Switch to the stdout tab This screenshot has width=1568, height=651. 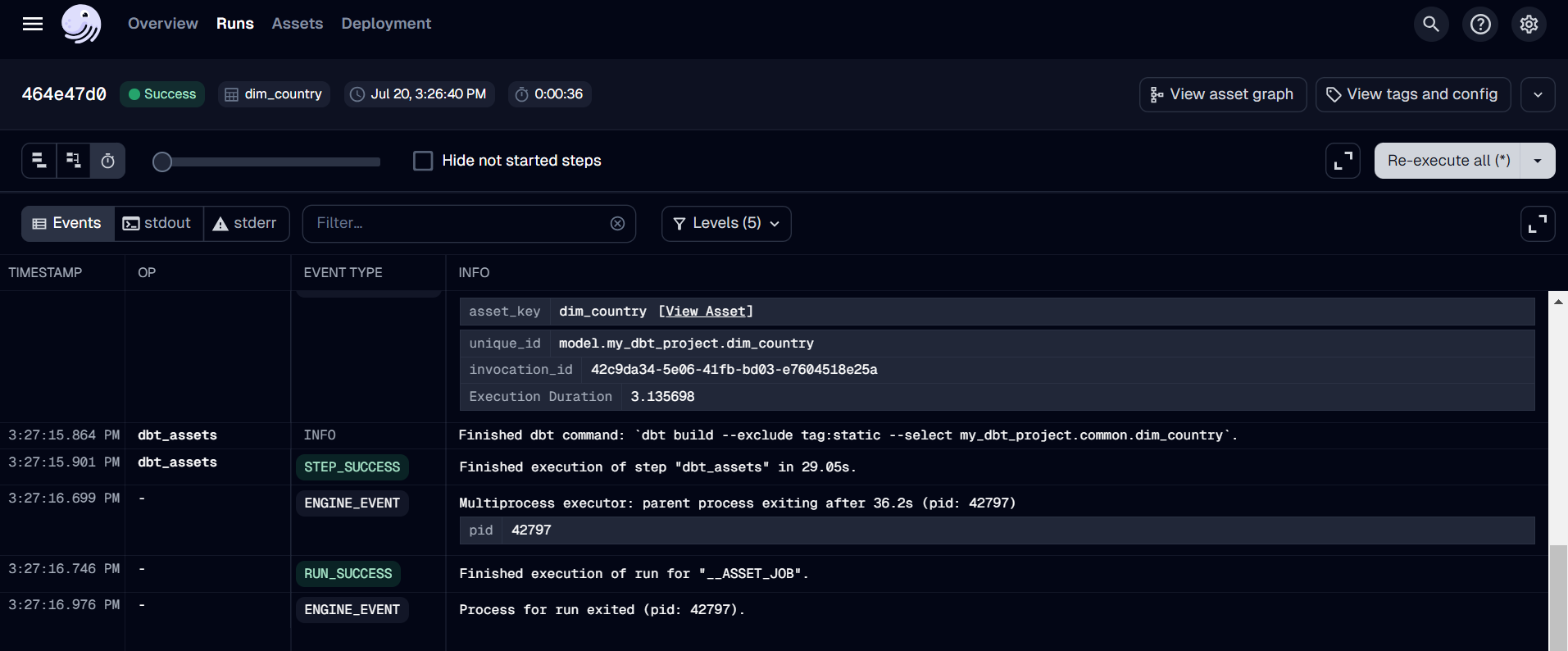pos(158,224)
